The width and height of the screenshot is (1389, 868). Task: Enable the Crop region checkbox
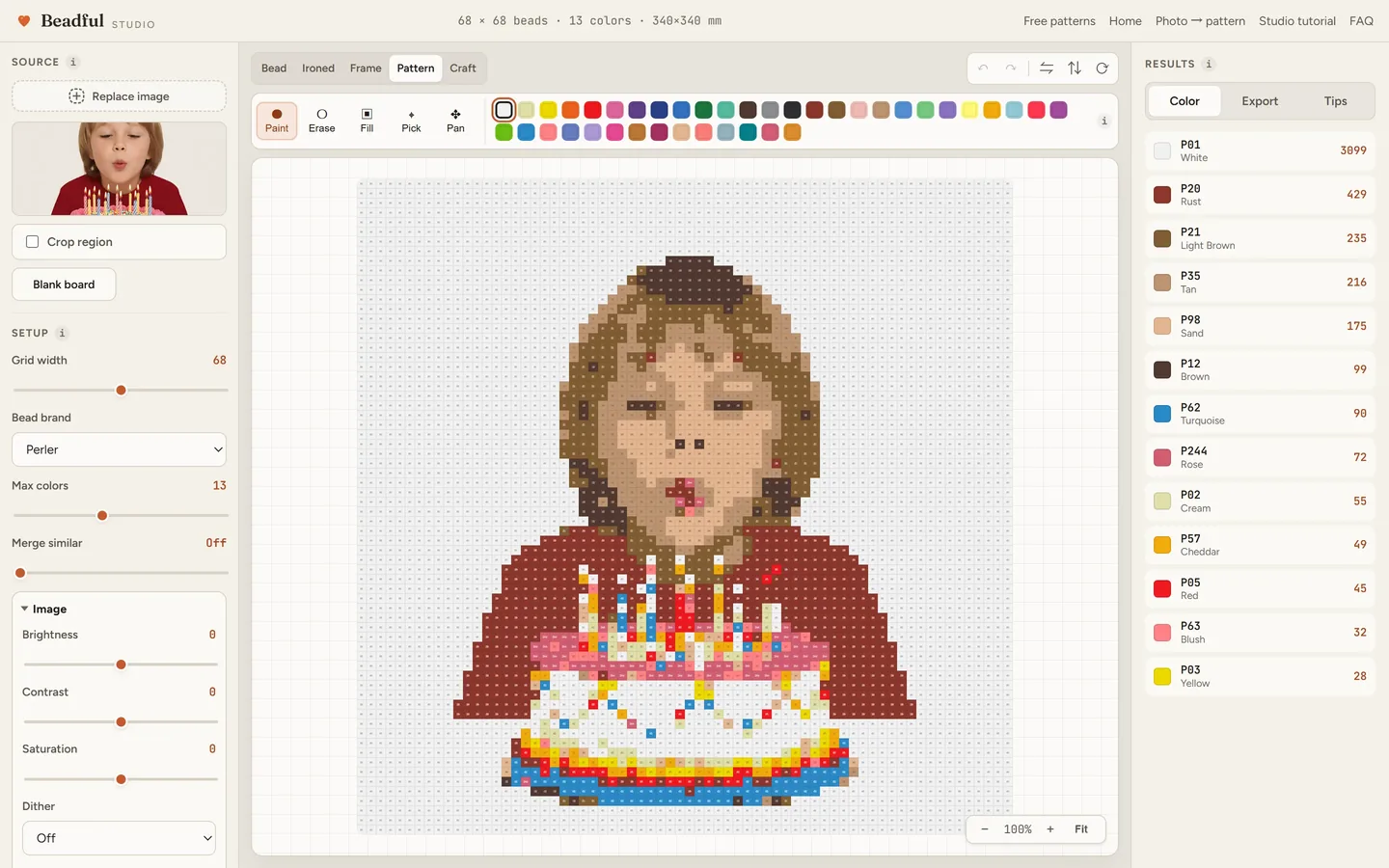tap(33, 242)
